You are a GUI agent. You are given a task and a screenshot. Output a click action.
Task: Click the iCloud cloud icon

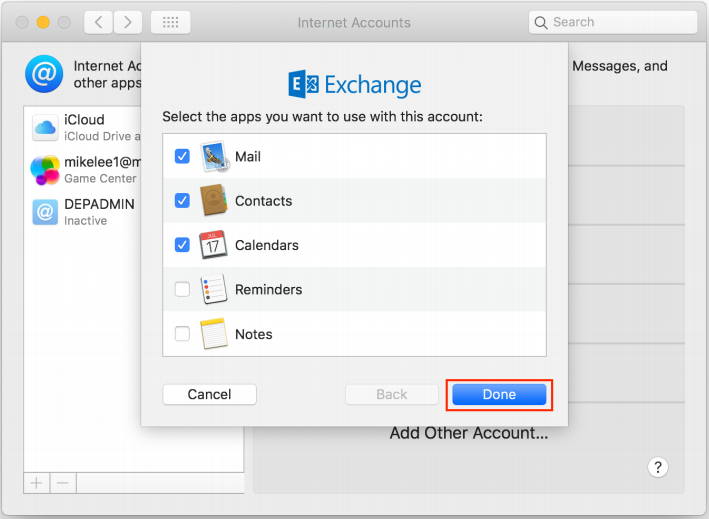point(45,127)
